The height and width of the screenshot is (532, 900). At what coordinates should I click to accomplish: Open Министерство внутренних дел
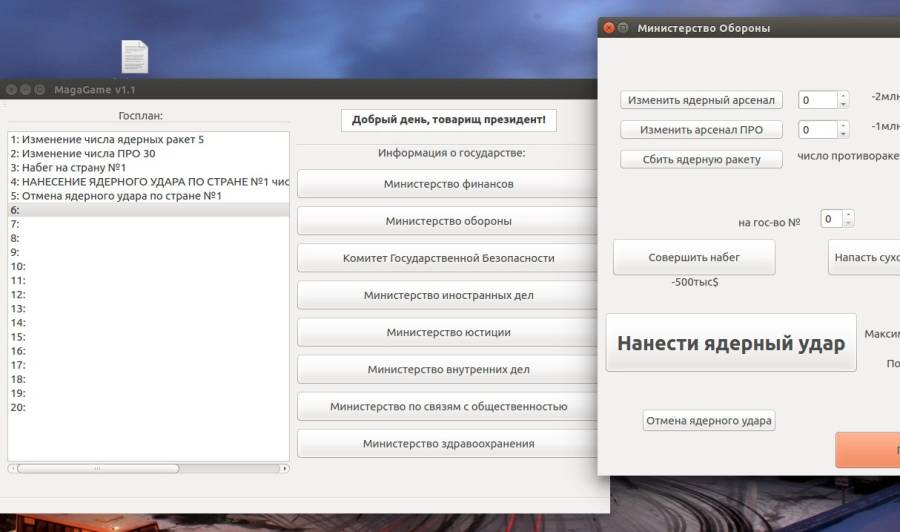click(448, 370)
